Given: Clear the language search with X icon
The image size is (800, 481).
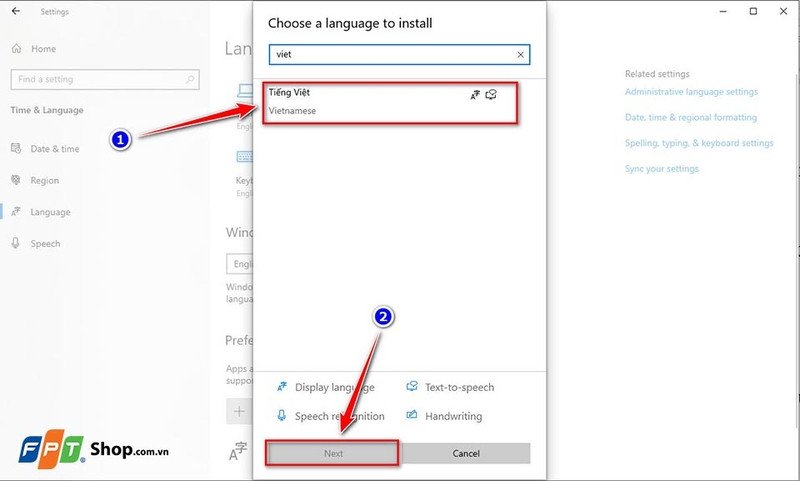Looking at the screenshot, I should point(520,55).
